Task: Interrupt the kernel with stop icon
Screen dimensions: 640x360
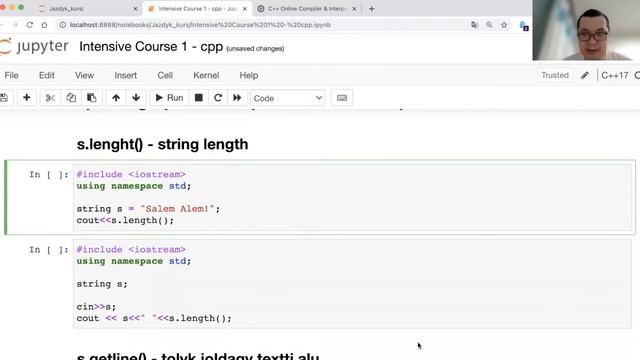Action: [199, 98]
